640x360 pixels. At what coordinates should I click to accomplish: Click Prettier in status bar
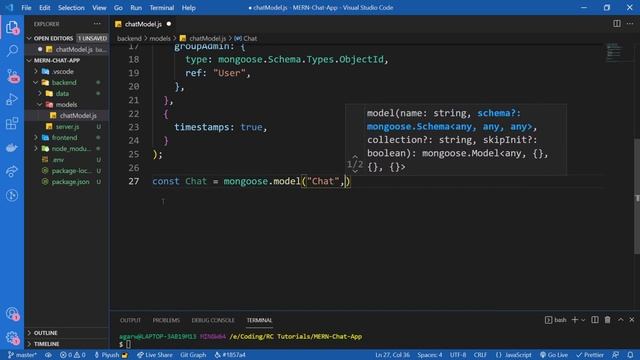(590, 355)
